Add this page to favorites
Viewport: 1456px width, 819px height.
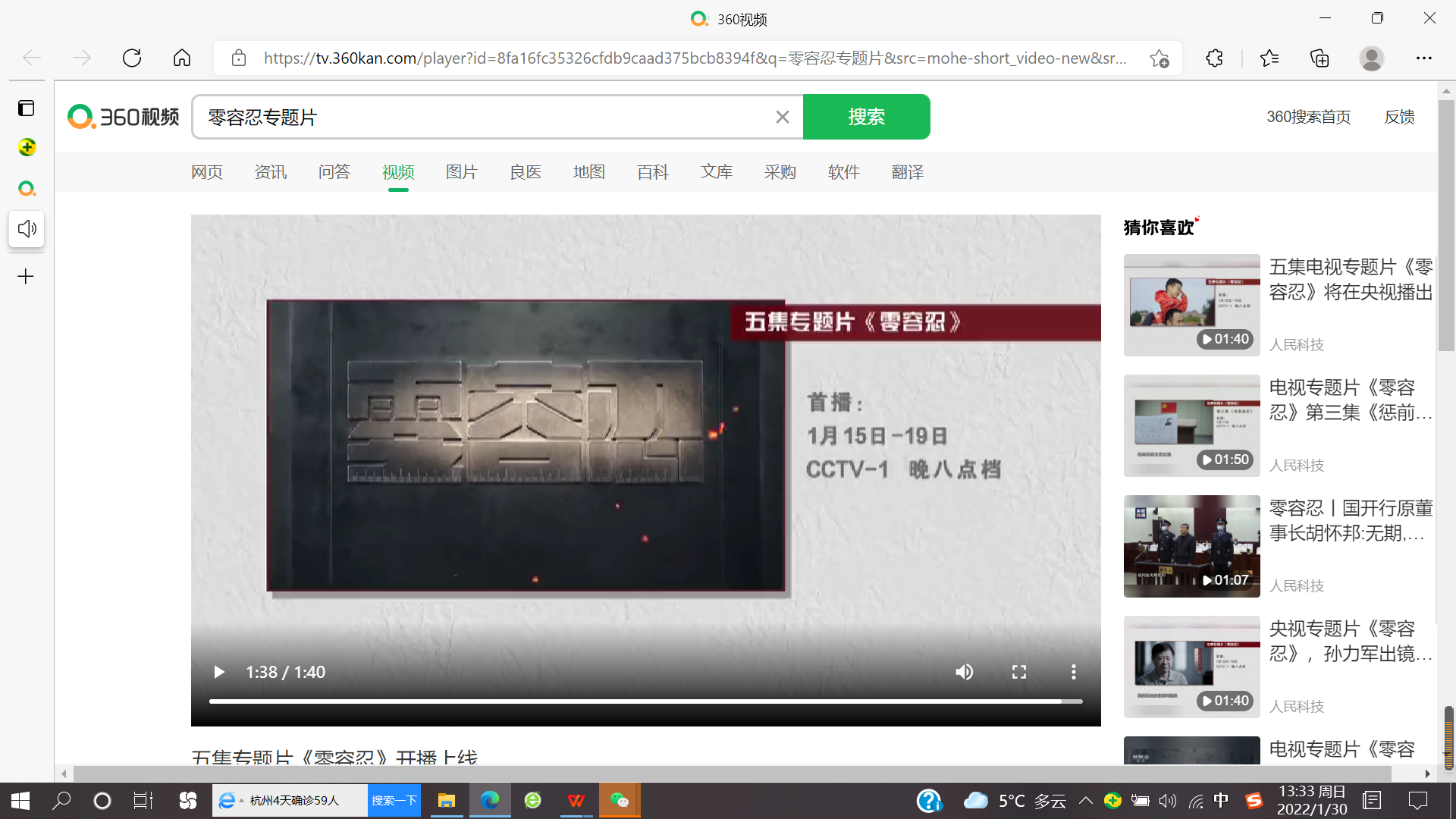click(1159, 58)
